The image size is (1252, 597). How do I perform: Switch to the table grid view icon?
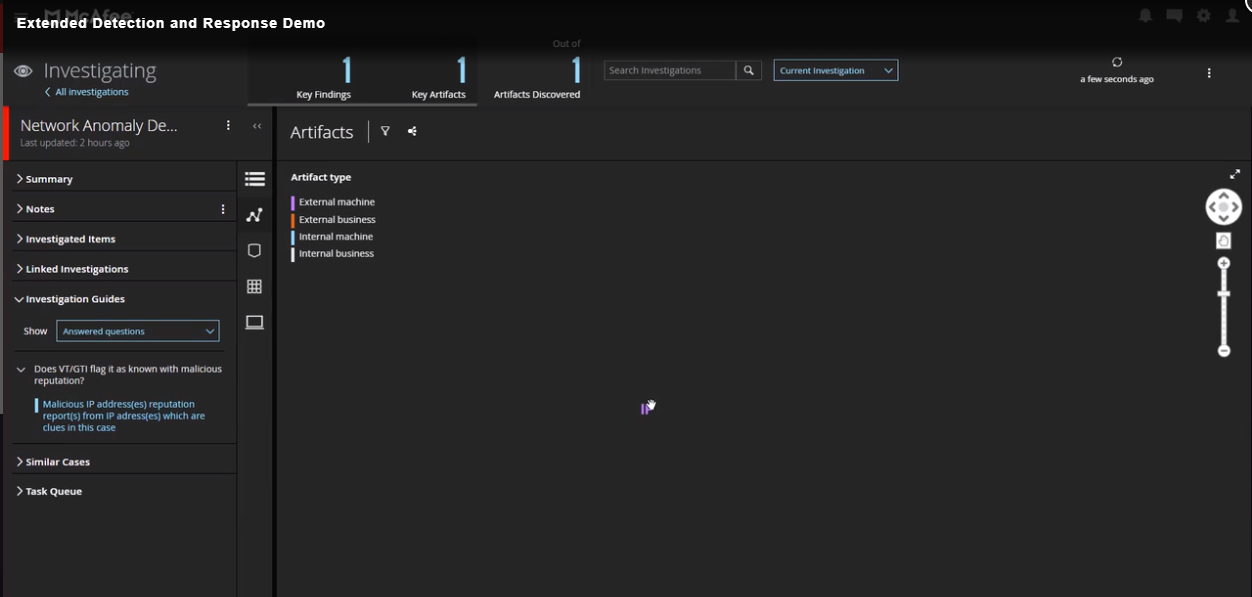click(x=254, y=287)
